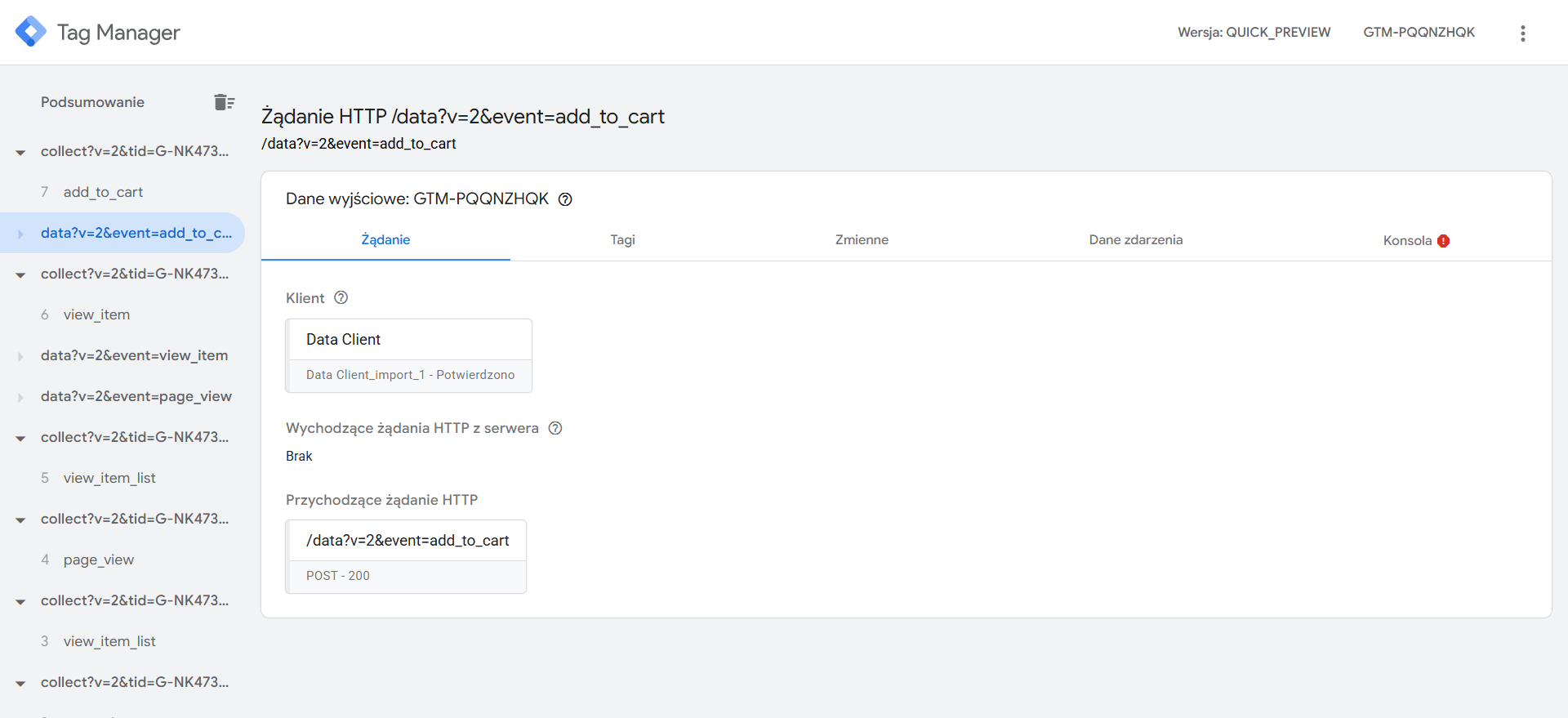This screenshot has width=1568, height=718.
Task: Click the 'POST - 200' status text
Action: click(338, 576)
